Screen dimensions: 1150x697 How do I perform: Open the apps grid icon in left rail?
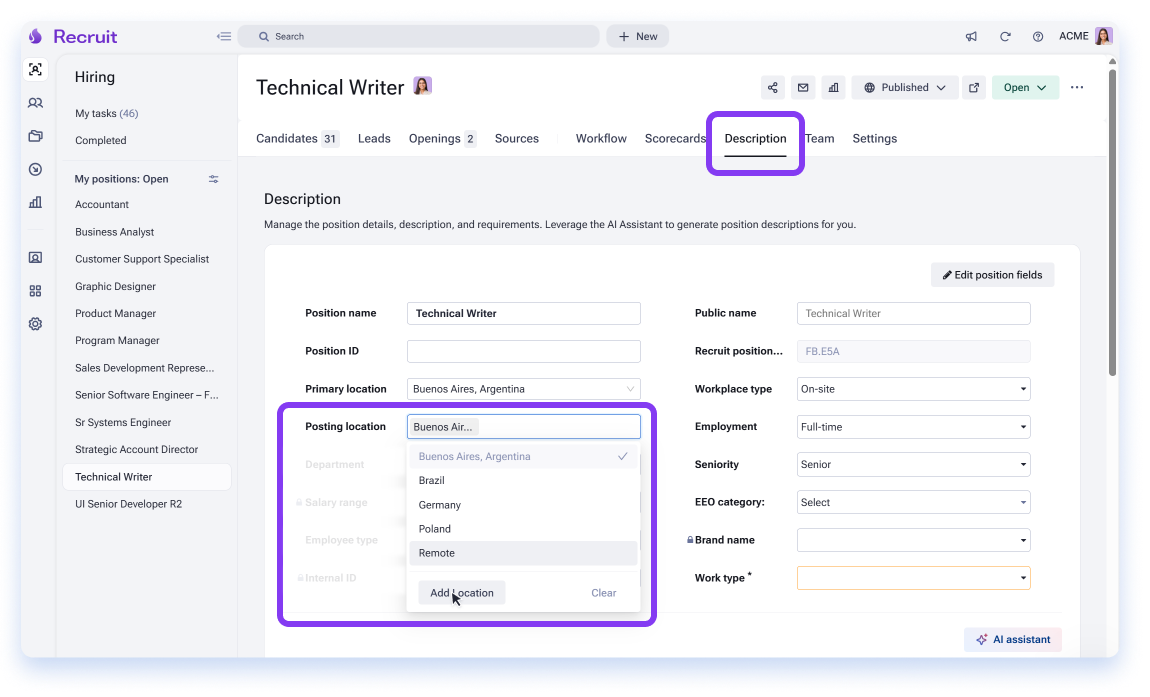pos(35,291)
